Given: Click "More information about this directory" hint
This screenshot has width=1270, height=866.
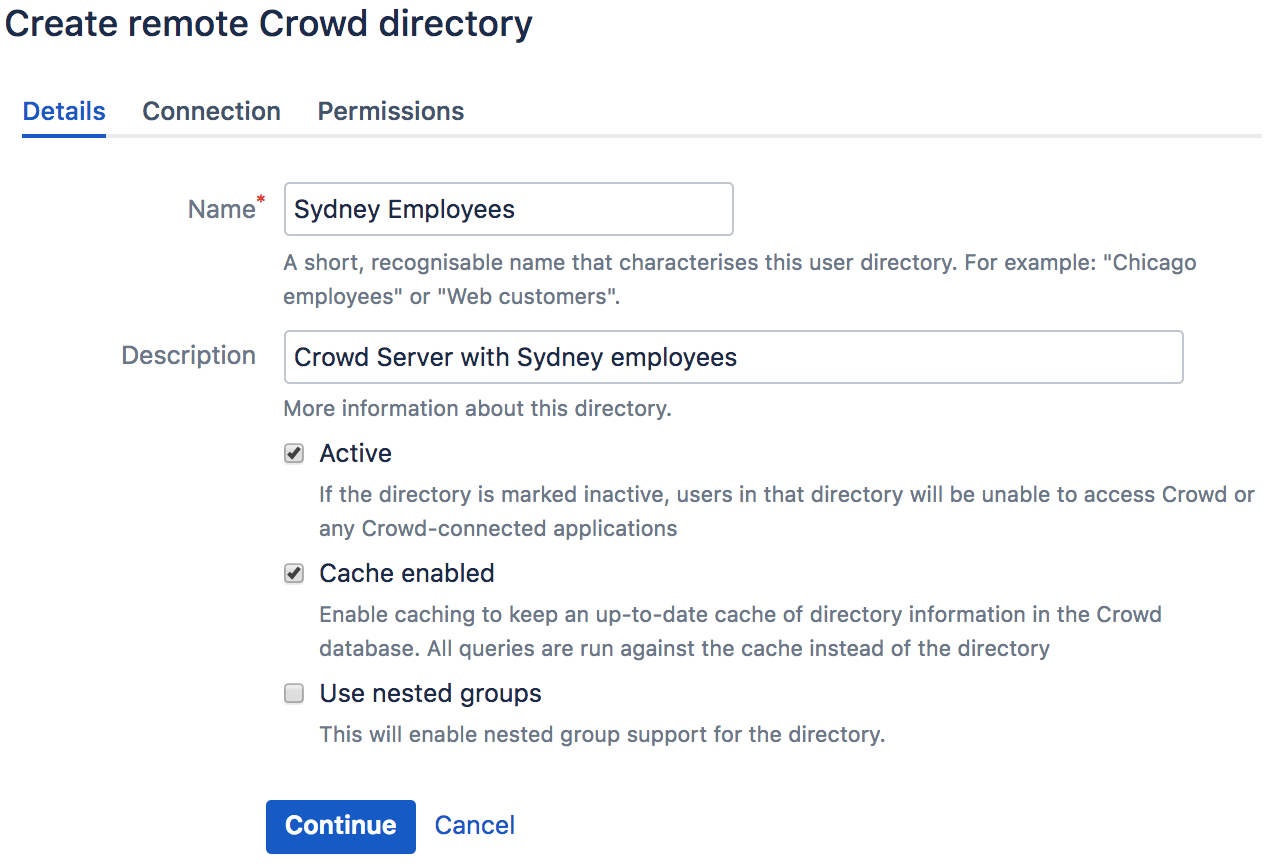Looking at the screenshot, I should point(477,408).
